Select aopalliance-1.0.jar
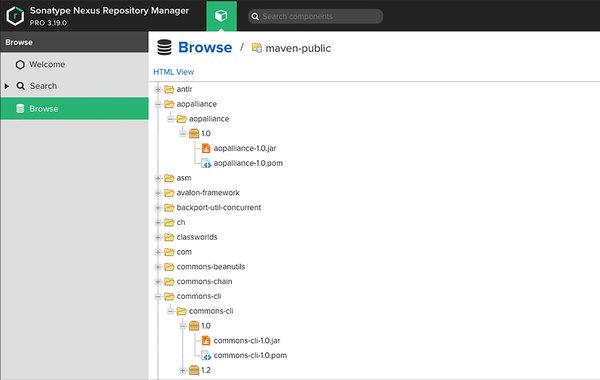Screen dimensions: 600x380 (x=245, y=148)
